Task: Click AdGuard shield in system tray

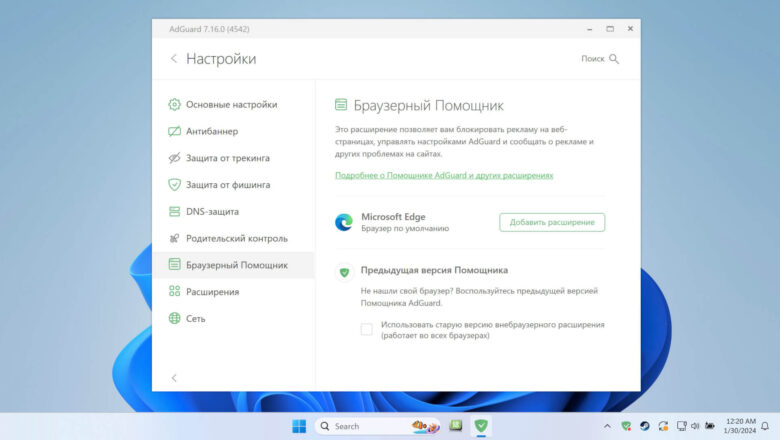Action: point(626,426)
